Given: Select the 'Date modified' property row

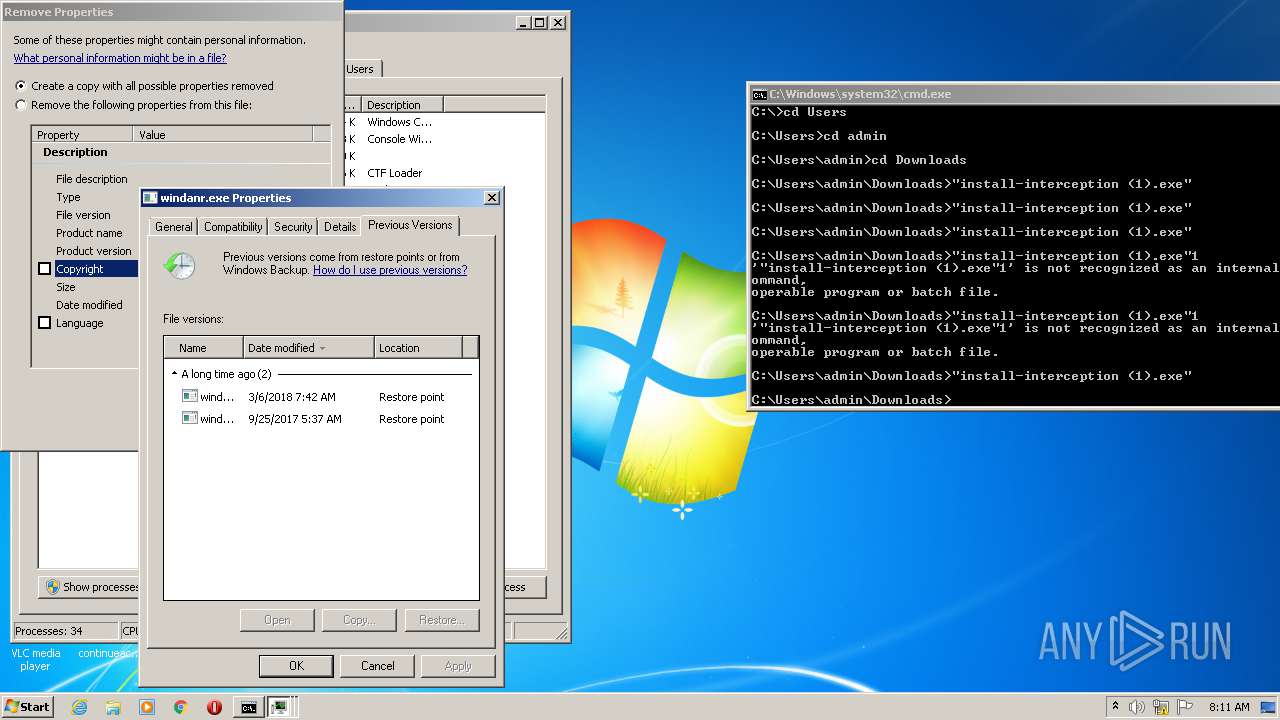Looking at the screenshot, I should pos(89,305).
